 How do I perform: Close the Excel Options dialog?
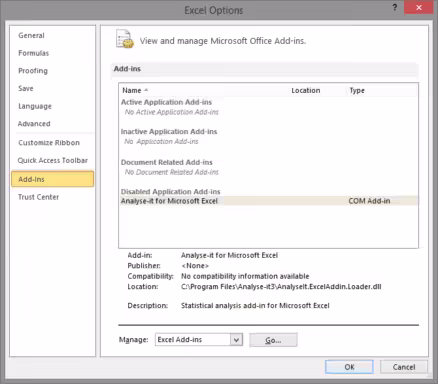tap(419, 7)
